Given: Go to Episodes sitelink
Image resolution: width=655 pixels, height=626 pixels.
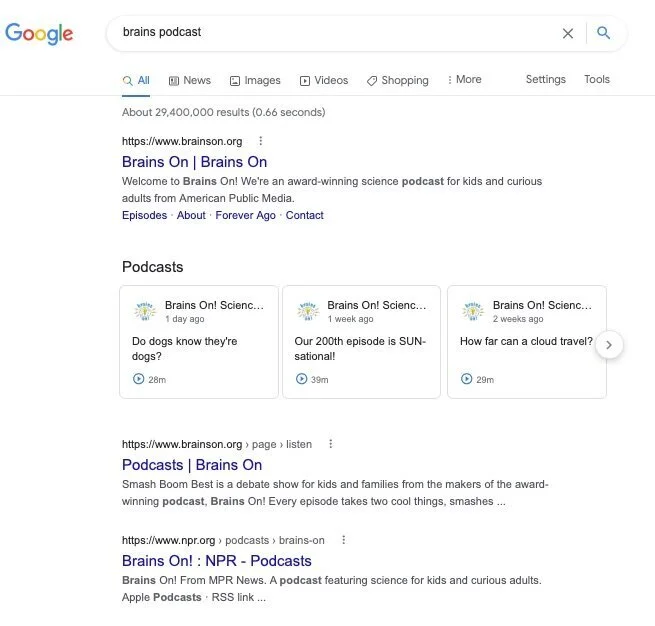Looking at the screenshot, I should [144, 215].
